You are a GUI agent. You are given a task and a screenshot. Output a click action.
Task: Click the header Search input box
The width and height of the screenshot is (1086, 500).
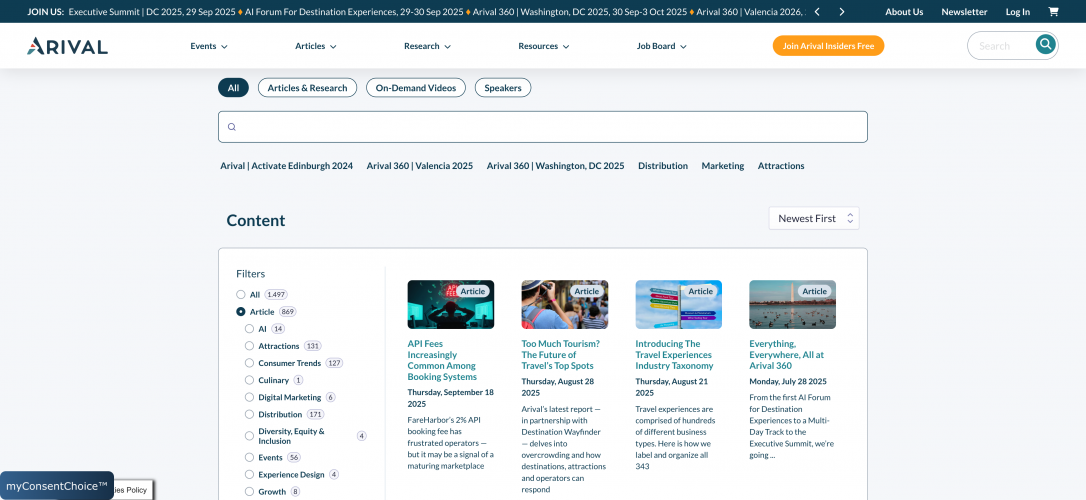pyautogui.click(x=1004, y=46)
